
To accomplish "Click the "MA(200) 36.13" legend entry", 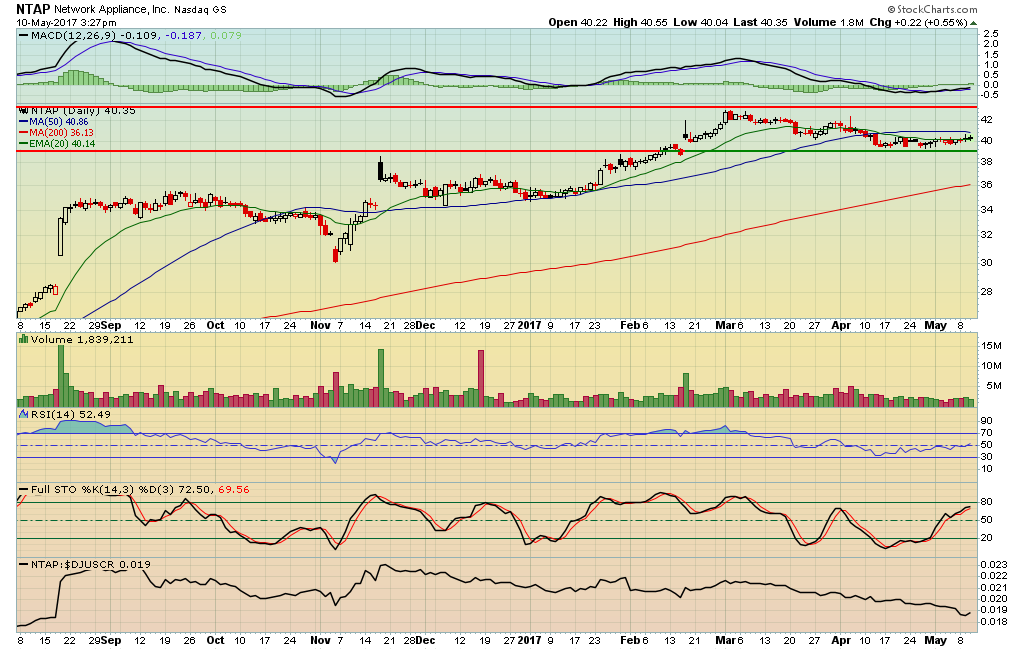I will click(61, 133).
